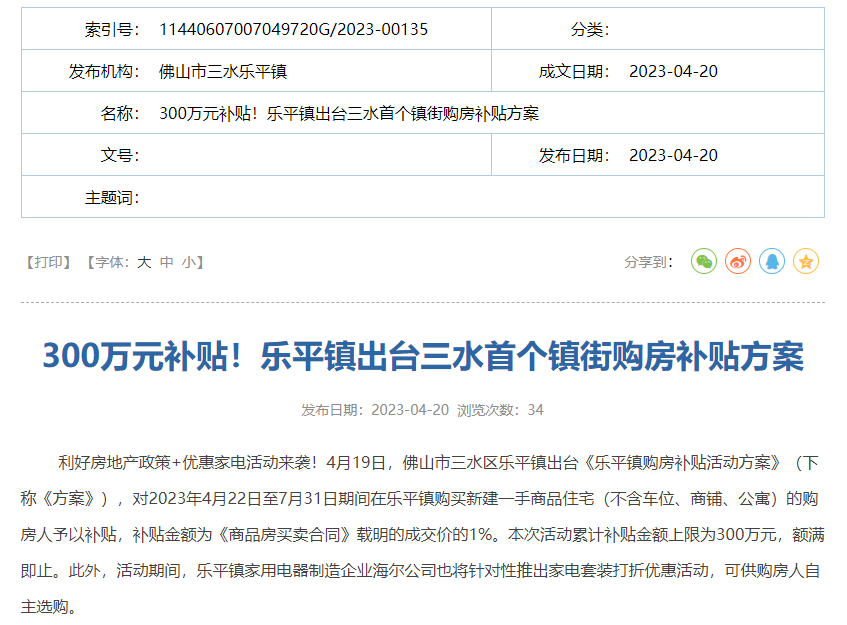Select index number 11440607007049720G/2023-00135
This screenshot has height=625, width=847.
click(x=293, y=29)
